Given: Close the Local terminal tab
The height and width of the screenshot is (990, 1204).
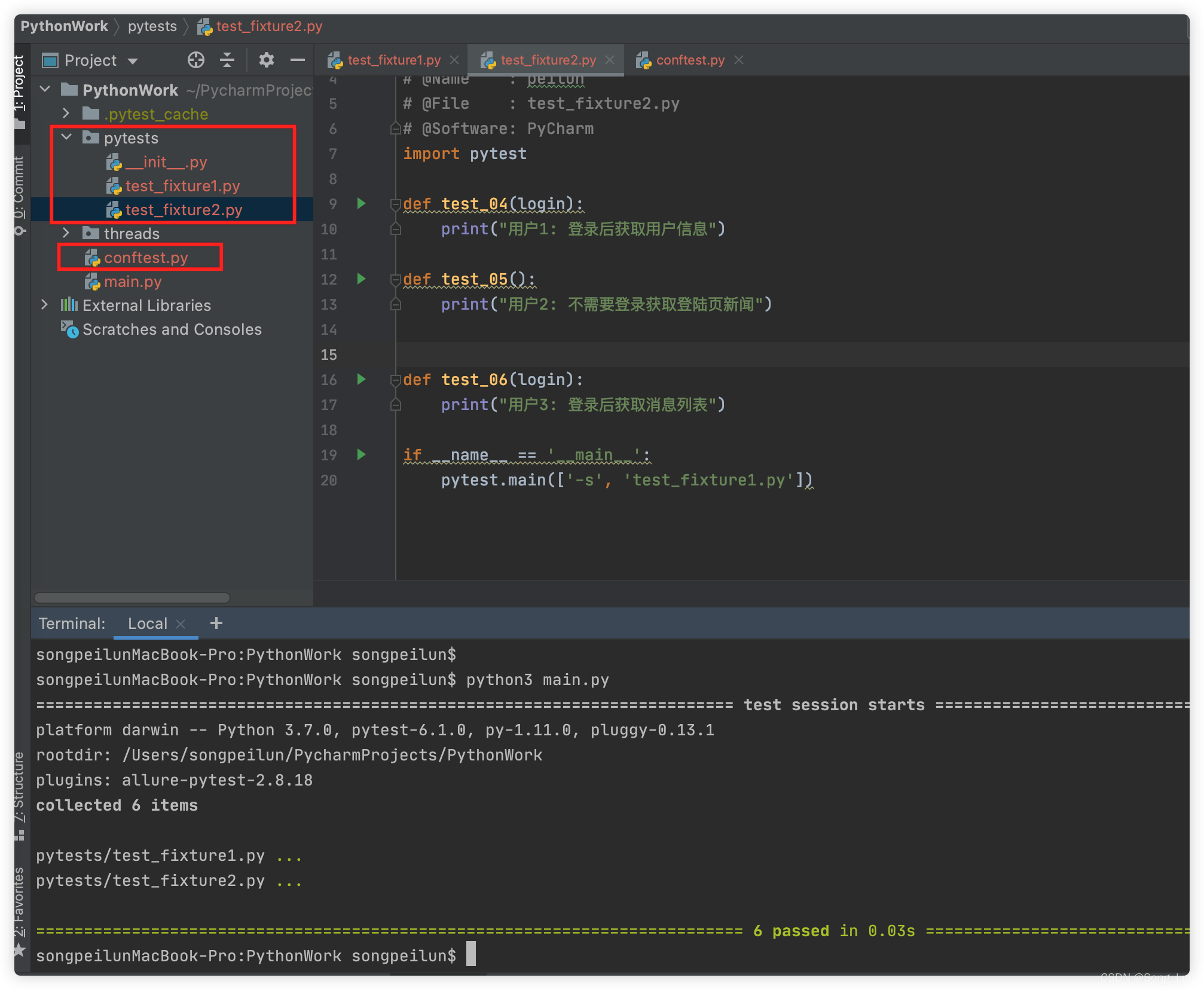Looking at the screenshot, I should click(x=181, y=624).
